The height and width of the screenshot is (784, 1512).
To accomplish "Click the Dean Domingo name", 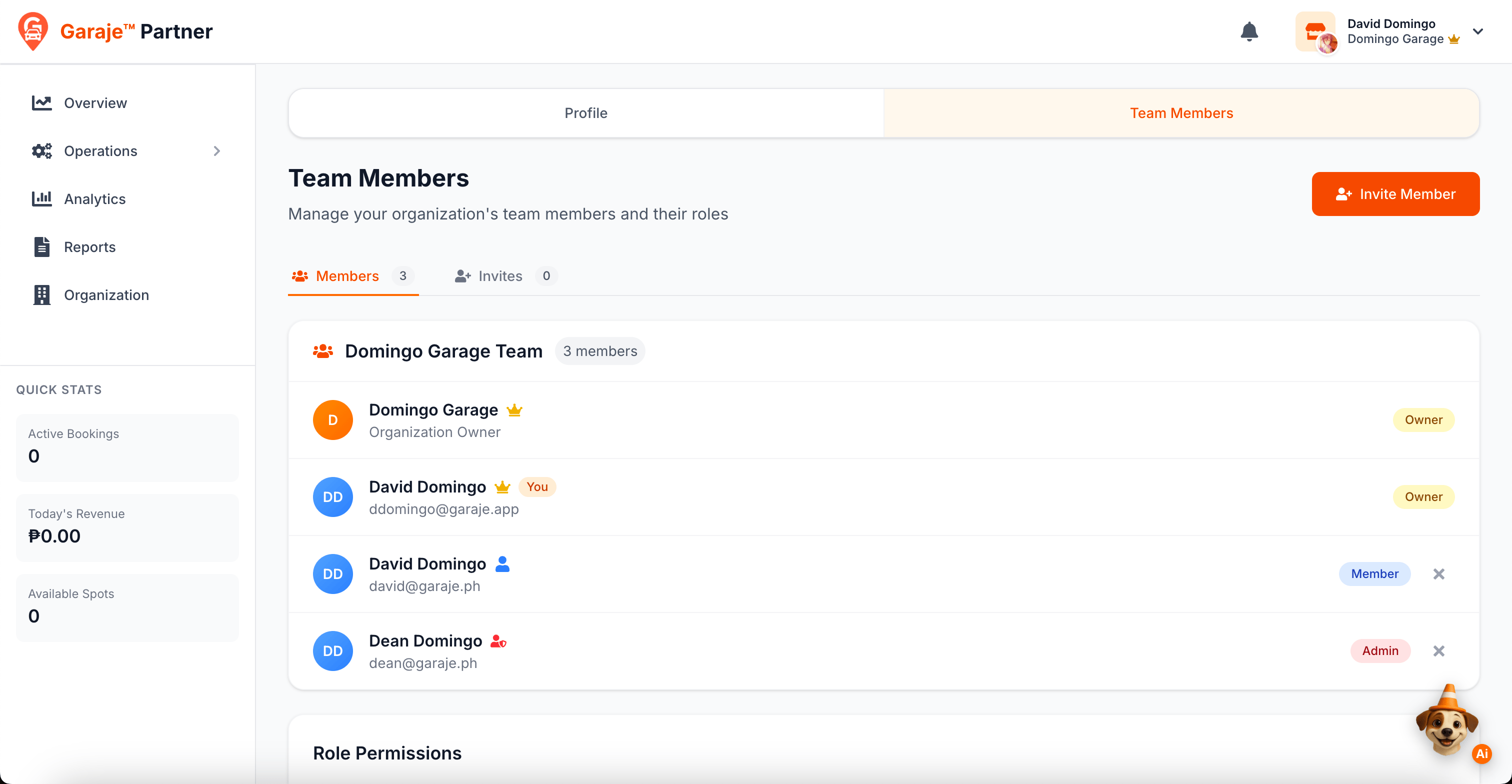I will click(x=425, y=641).
